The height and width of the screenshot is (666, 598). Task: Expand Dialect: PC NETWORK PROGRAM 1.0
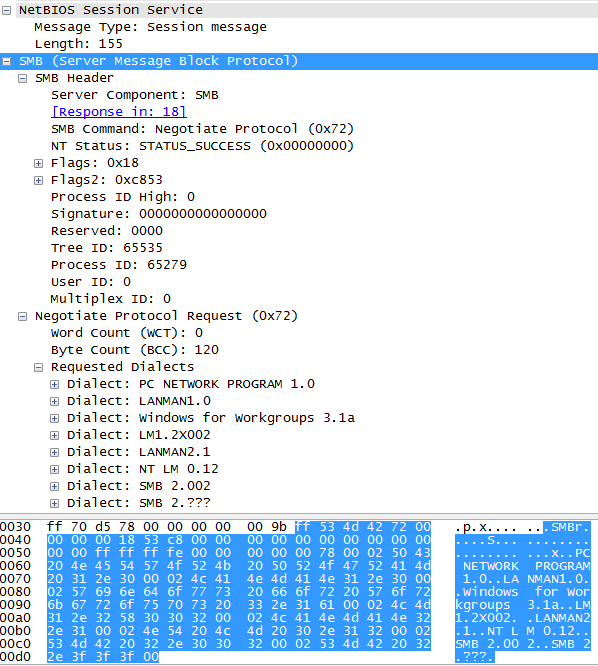[x=54, y=384]
